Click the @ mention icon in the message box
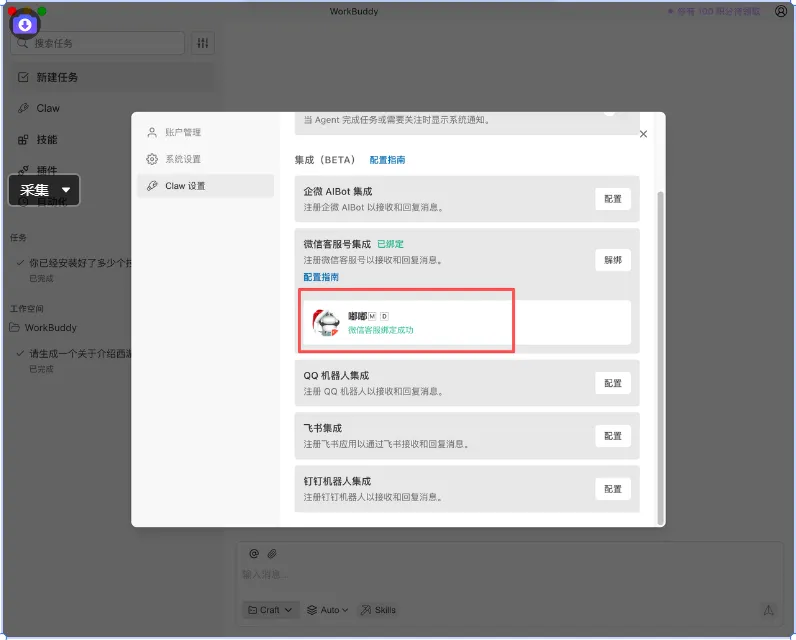 click(254, 554)
